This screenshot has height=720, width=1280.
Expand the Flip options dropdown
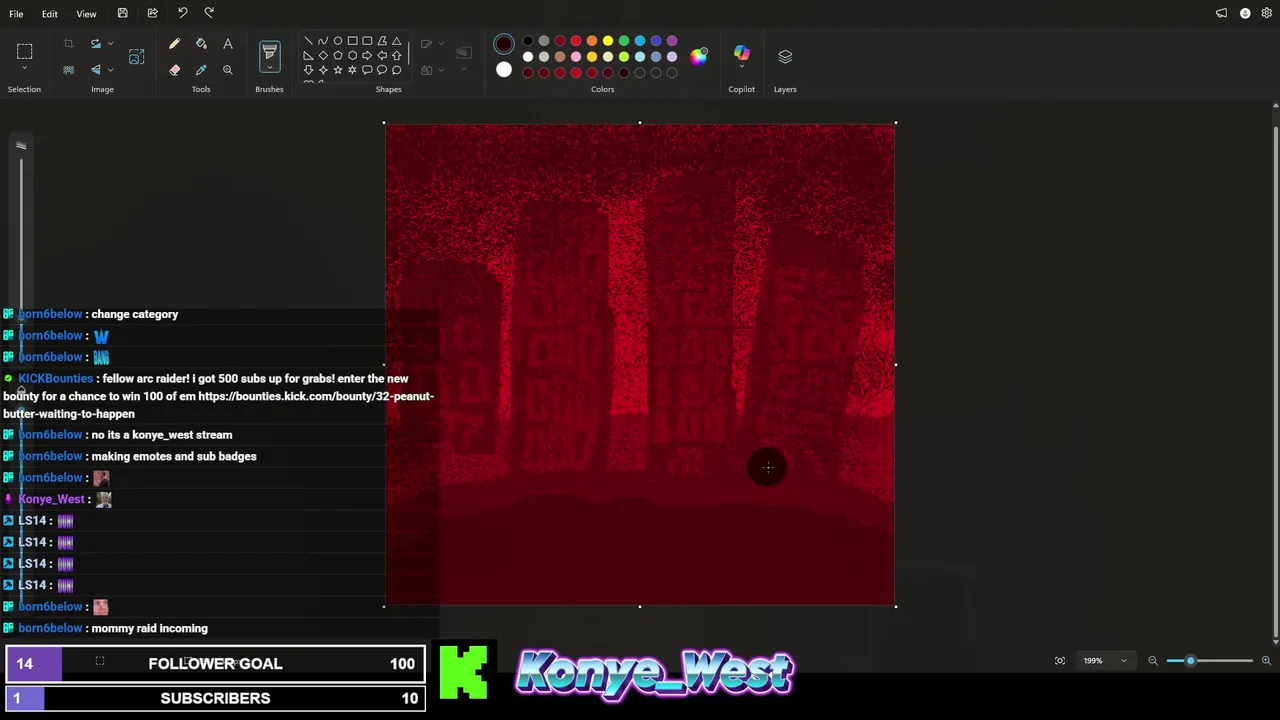click(110, 70)
